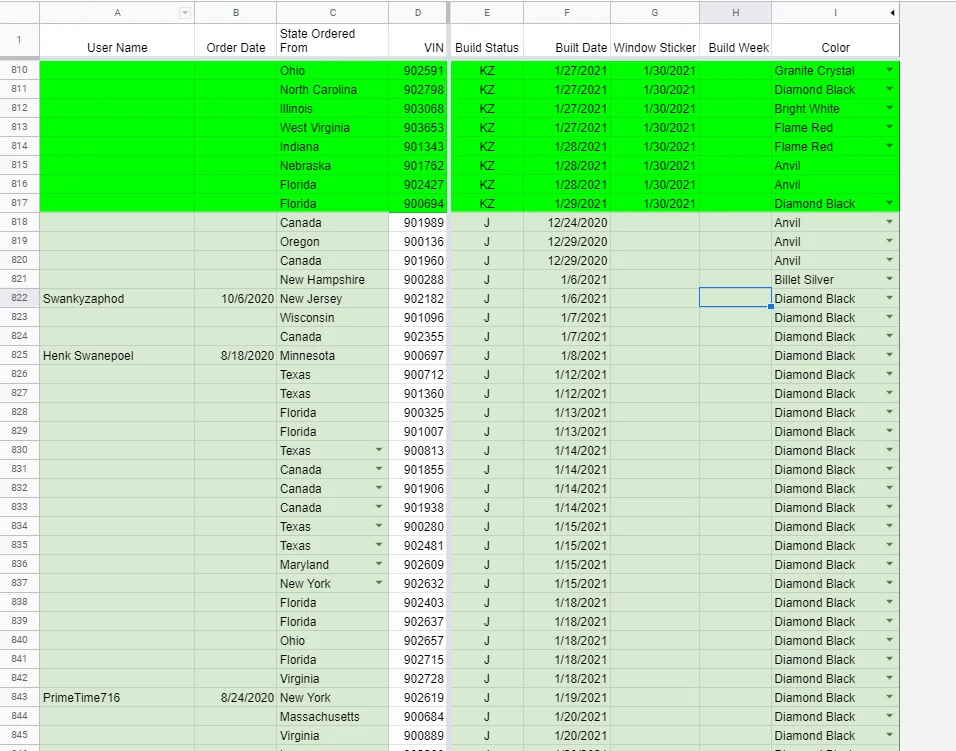Viewport: 956px width, 751px height.
Task: Click the collapse arrow beside column I header
Action: click(x=892, y=13)
